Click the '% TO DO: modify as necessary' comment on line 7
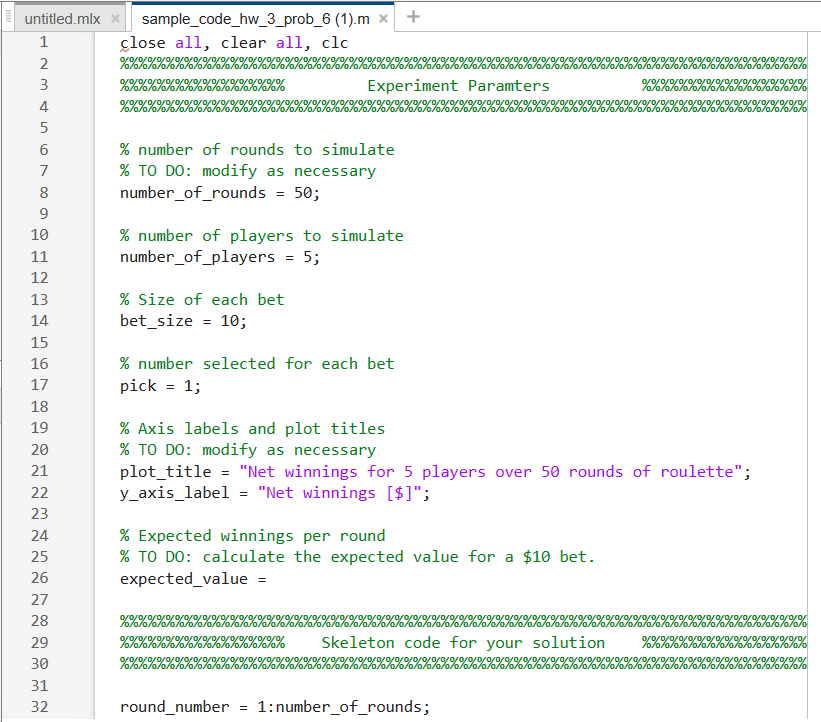Viewport: 821px width, 722px height. pyautogui.click(x=248, y=171)
